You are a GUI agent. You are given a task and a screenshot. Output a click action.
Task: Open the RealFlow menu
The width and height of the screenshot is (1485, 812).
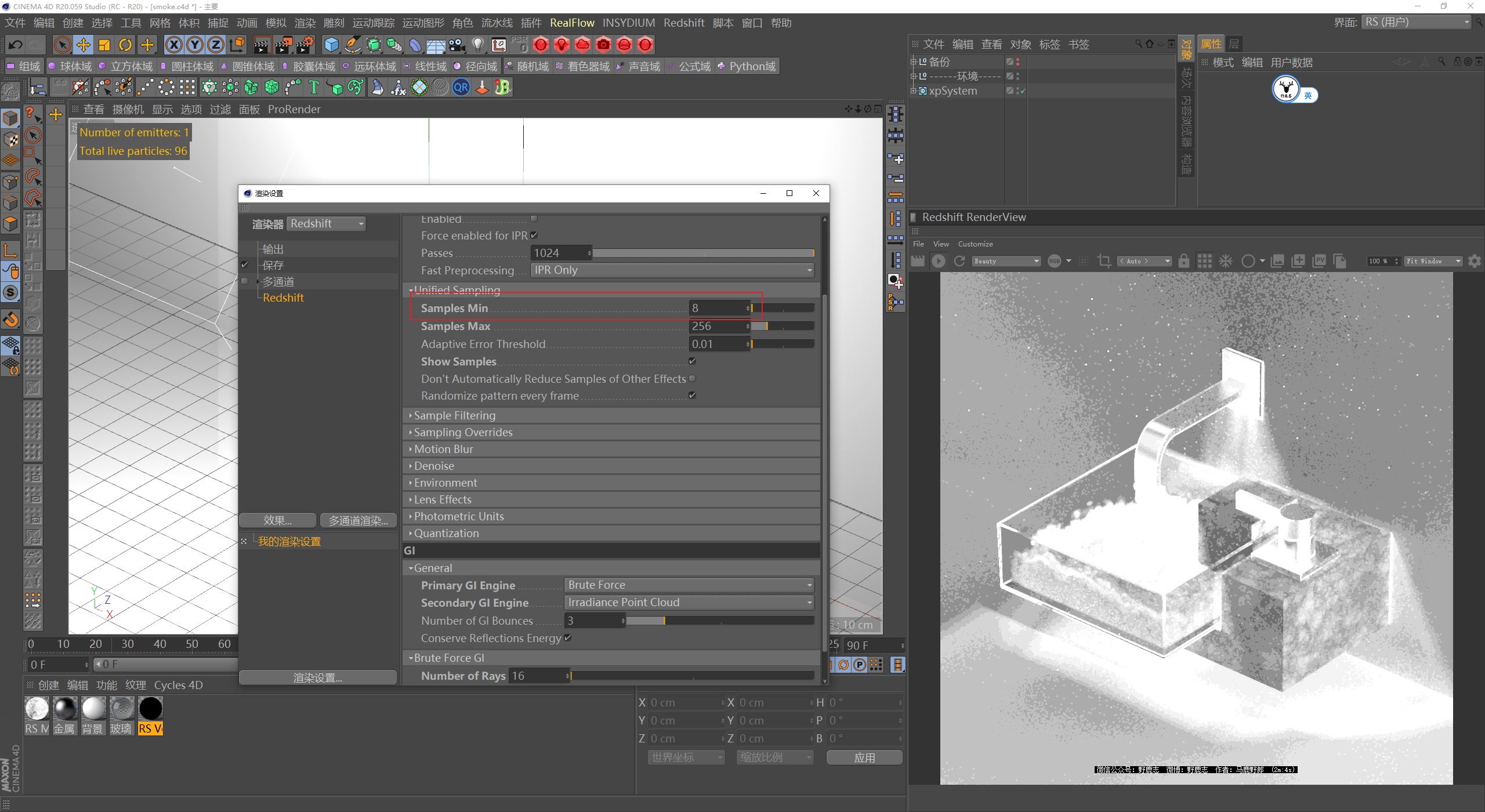pyautogui.click(x=572, y=23)
